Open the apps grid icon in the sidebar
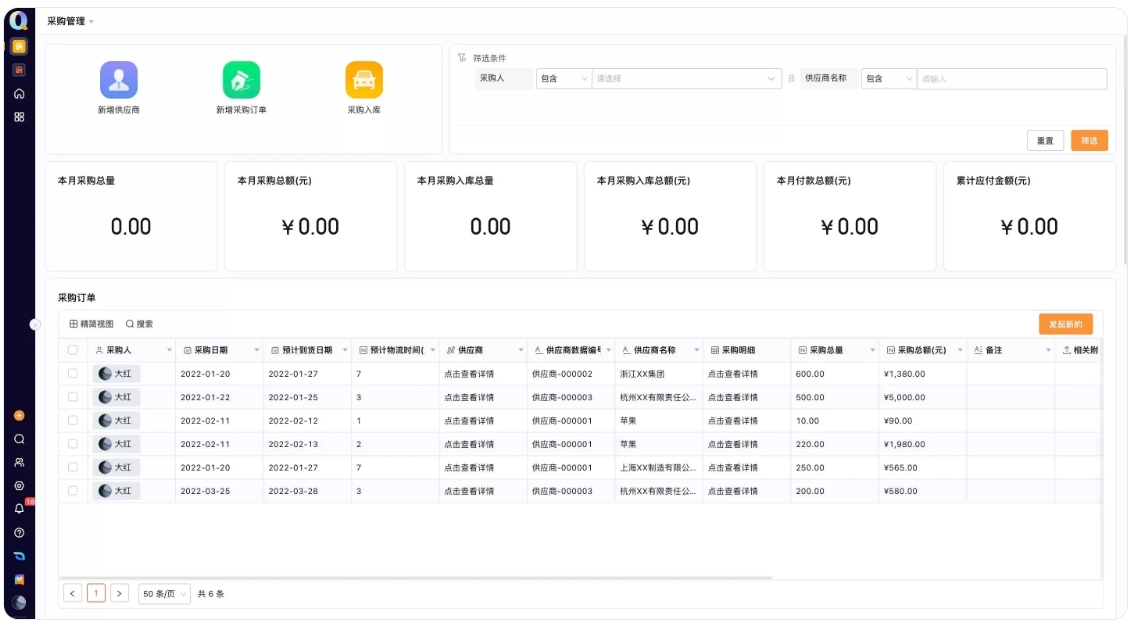Viewport: 1134px width, 629px height. point(19,117)
